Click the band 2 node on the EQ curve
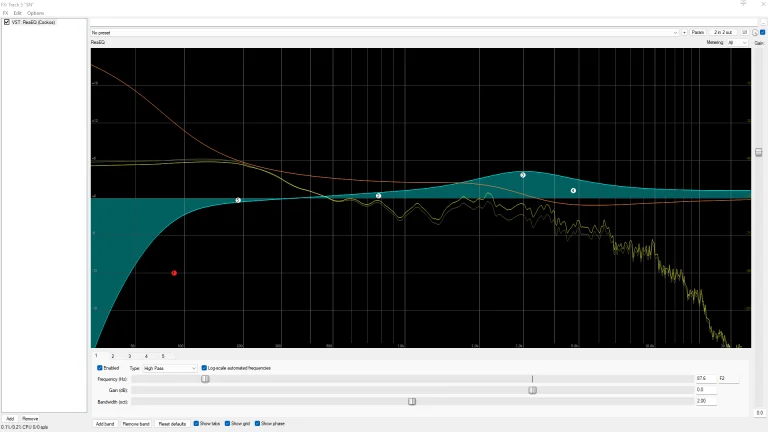The width and height of the screenshot is (768, 432). coord(378,195)
